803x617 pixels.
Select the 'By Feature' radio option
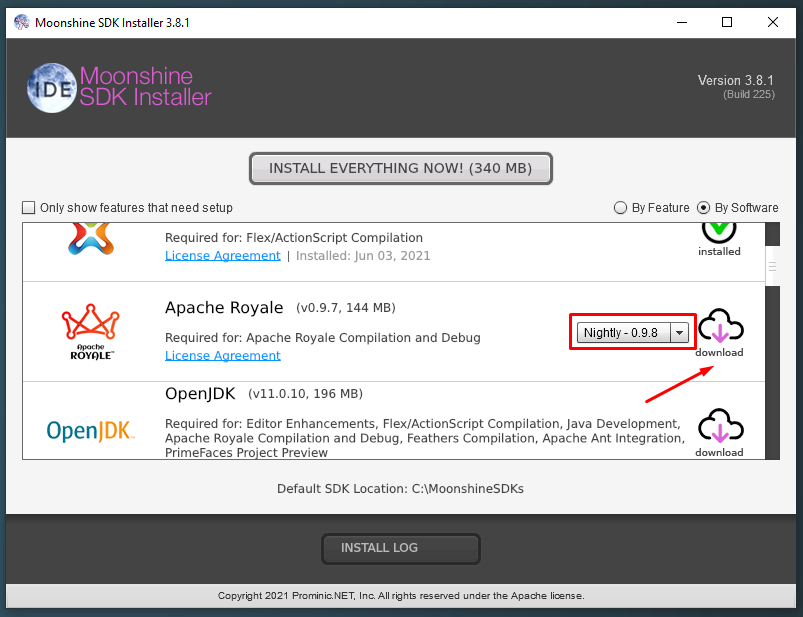tap(621, 208)
